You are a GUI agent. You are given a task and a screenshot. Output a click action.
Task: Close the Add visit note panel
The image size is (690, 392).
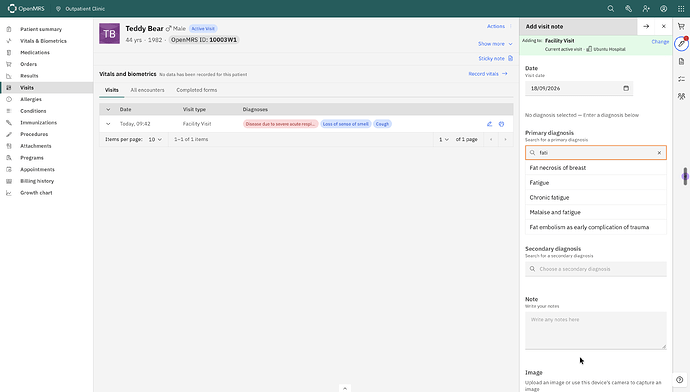click(664, 26)
